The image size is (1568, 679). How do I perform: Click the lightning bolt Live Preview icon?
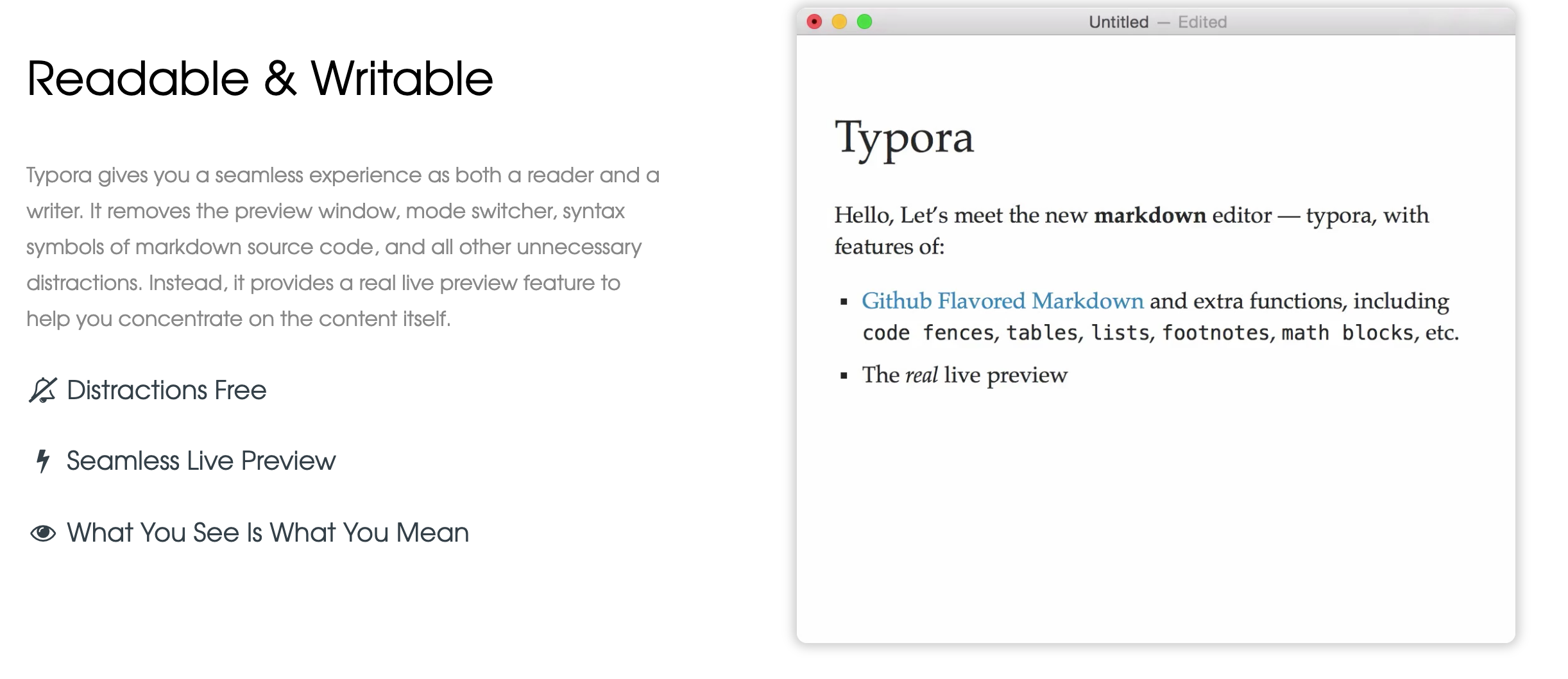(42, 461)
